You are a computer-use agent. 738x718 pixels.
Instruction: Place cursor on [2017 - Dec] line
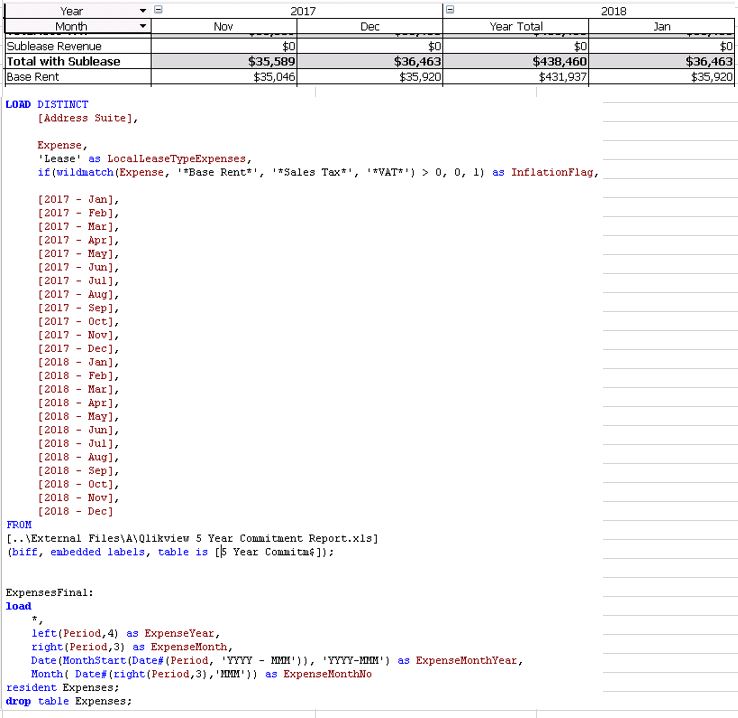(x=78, y=349)
